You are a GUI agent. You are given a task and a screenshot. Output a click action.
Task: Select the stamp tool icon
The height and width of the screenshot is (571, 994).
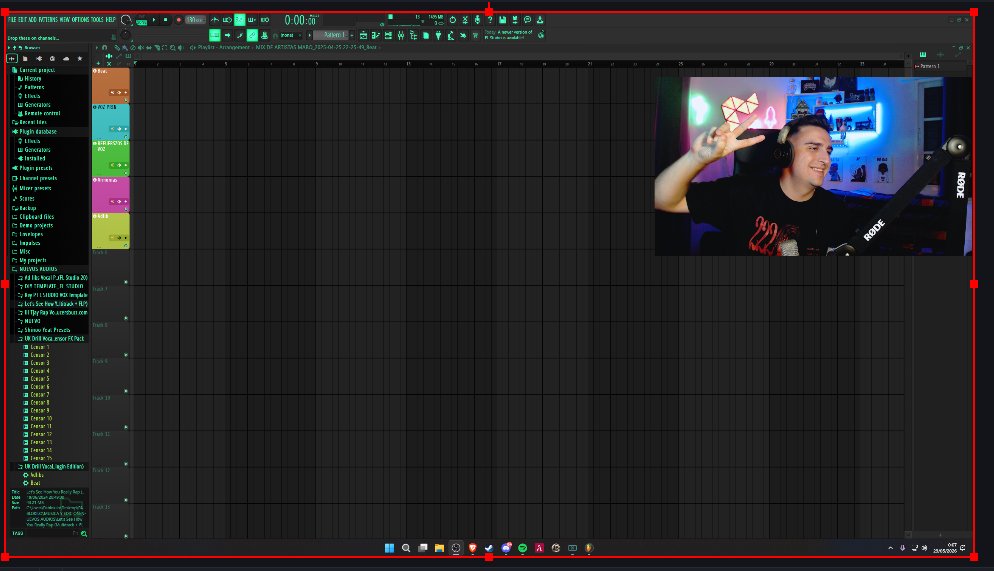click(x=264, y=35)
